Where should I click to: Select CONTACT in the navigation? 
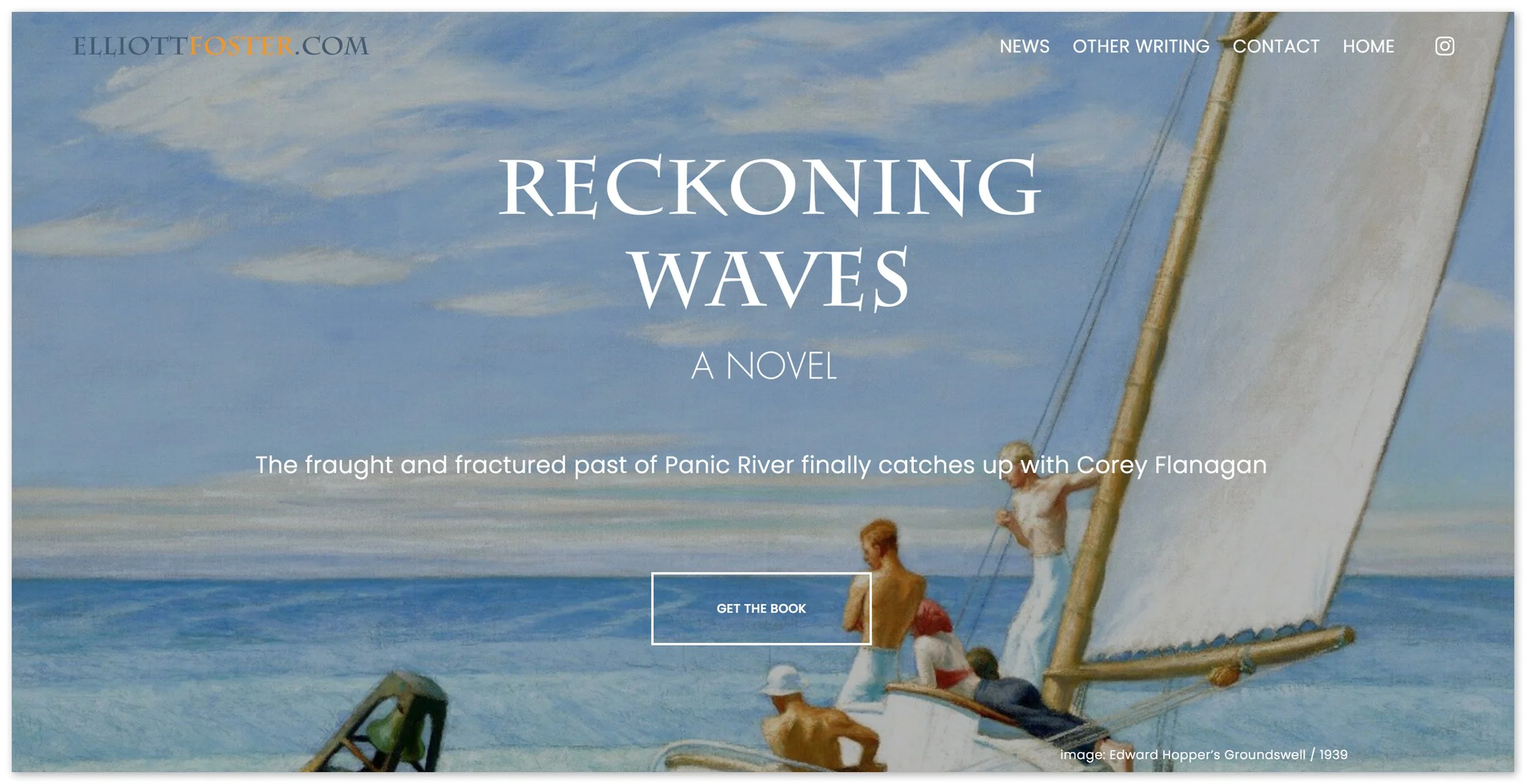coord(1276,46)
